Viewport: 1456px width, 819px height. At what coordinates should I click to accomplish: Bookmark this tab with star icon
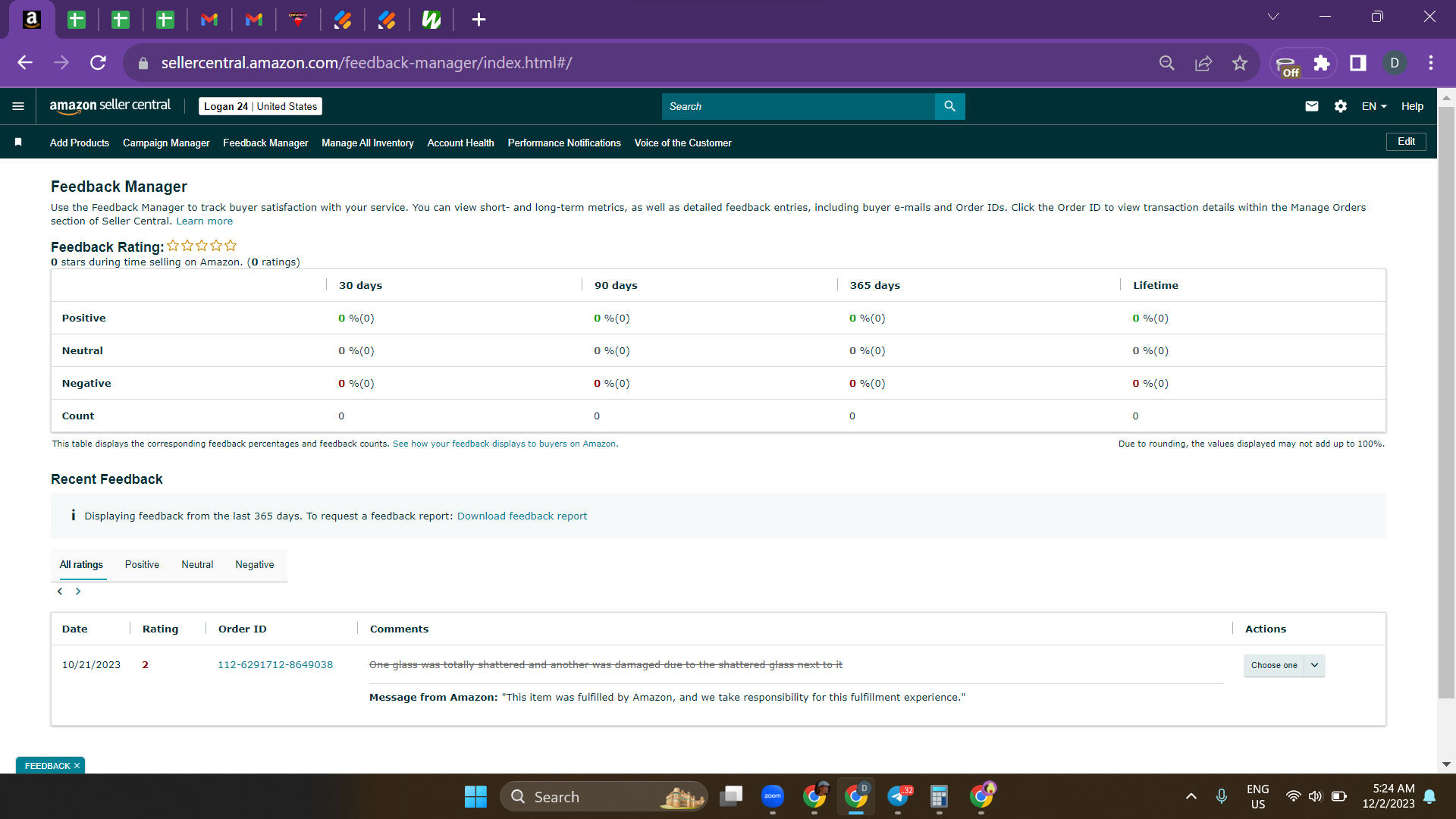1240,63
